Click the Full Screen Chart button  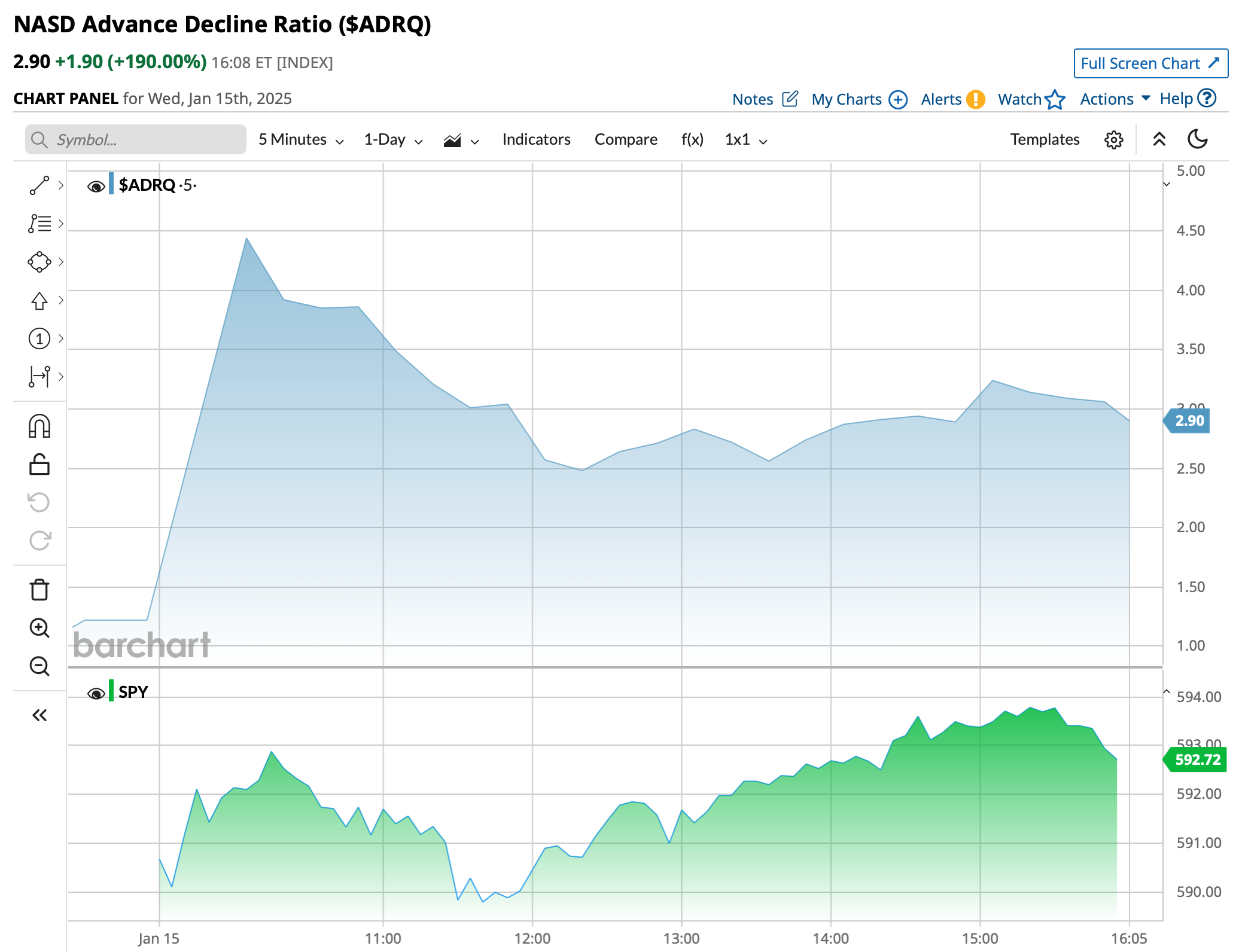point(1150,63)
